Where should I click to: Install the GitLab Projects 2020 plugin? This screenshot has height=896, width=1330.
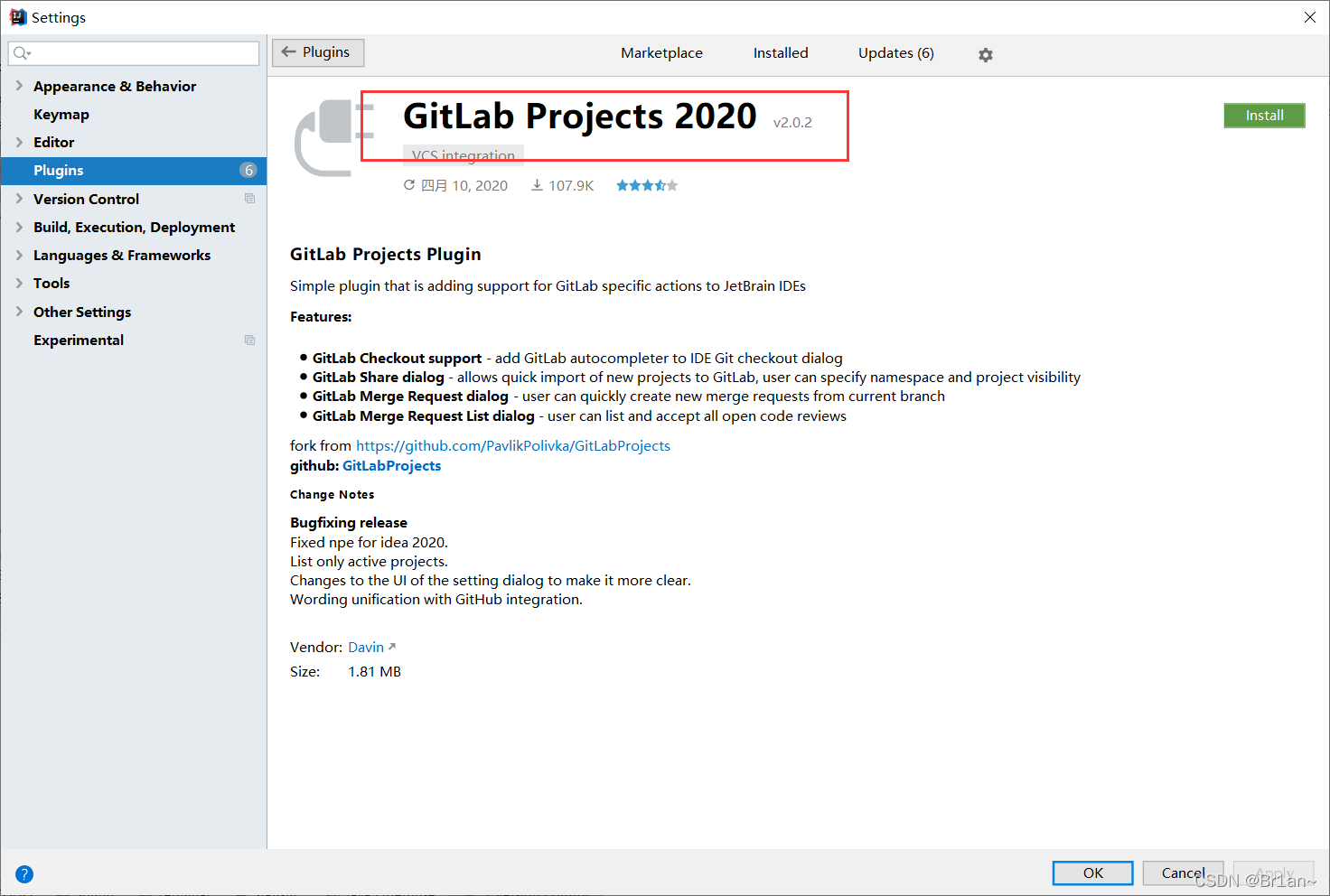click(1264, 115)
